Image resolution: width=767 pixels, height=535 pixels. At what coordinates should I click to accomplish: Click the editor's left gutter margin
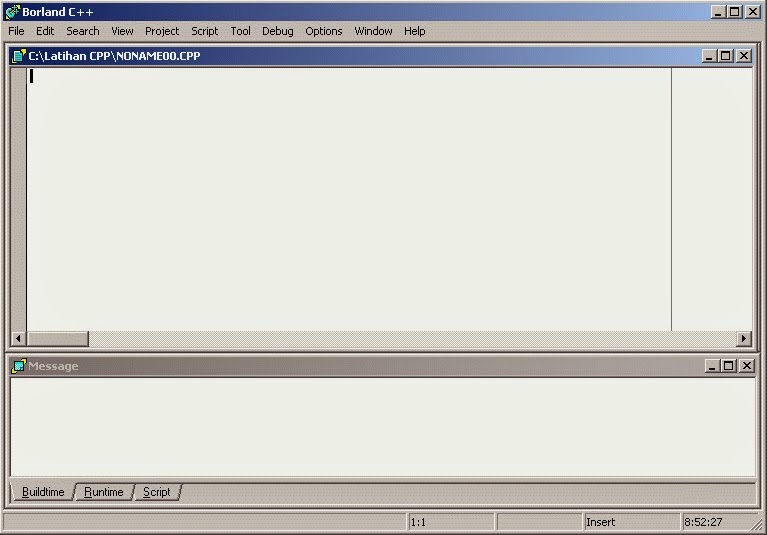click(19, 200)
